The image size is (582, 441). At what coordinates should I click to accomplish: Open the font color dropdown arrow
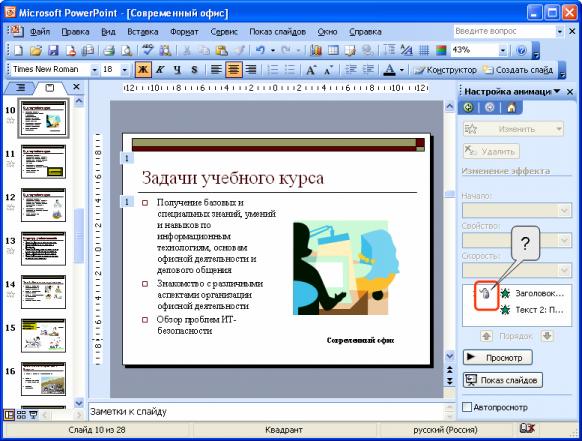tap(402, 69)
